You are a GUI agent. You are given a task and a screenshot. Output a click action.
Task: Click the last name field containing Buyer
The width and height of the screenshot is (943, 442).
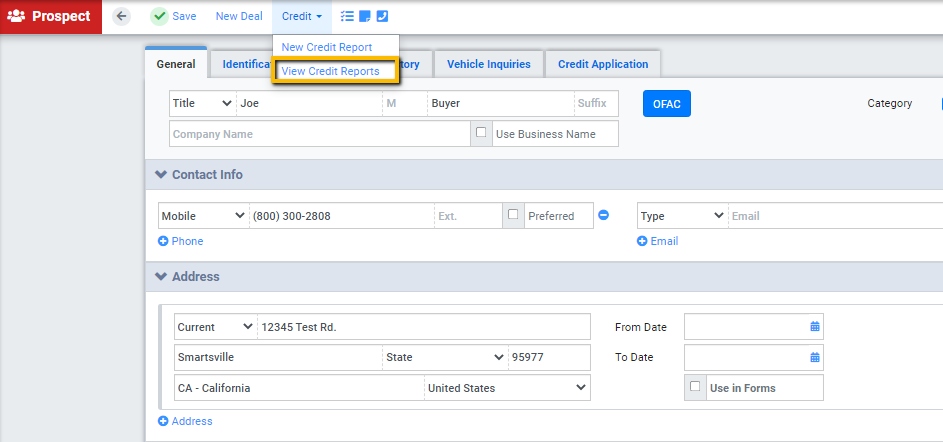pyautogui.click(x=501, y=103)
